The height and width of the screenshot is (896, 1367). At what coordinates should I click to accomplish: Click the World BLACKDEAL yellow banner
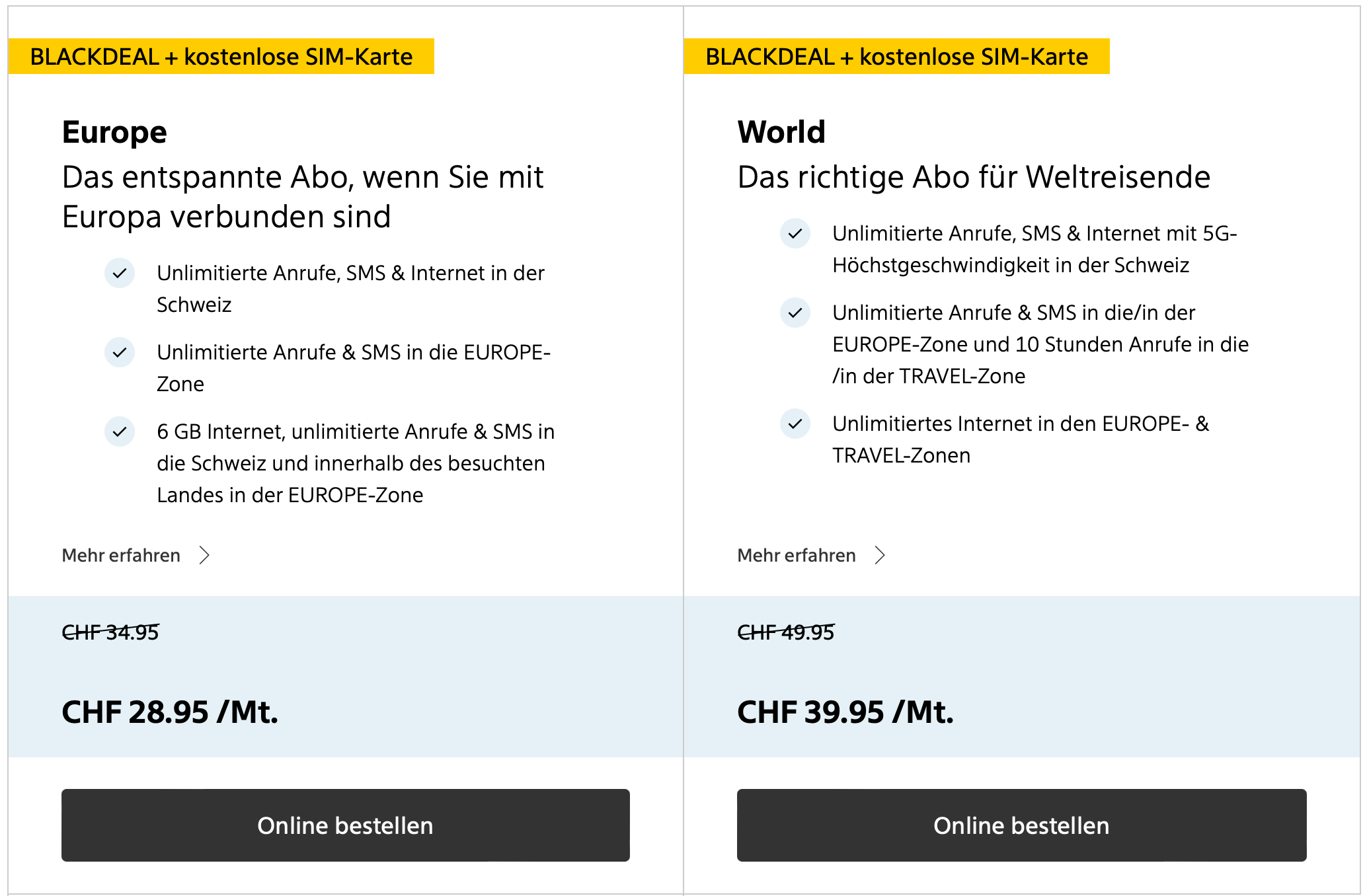point(897,57)
